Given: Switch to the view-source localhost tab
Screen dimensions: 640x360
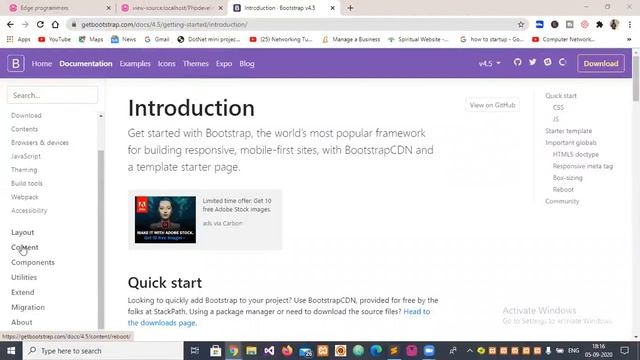Looking at the screenshot, I should pyautogui.click(x=172, y=8).
